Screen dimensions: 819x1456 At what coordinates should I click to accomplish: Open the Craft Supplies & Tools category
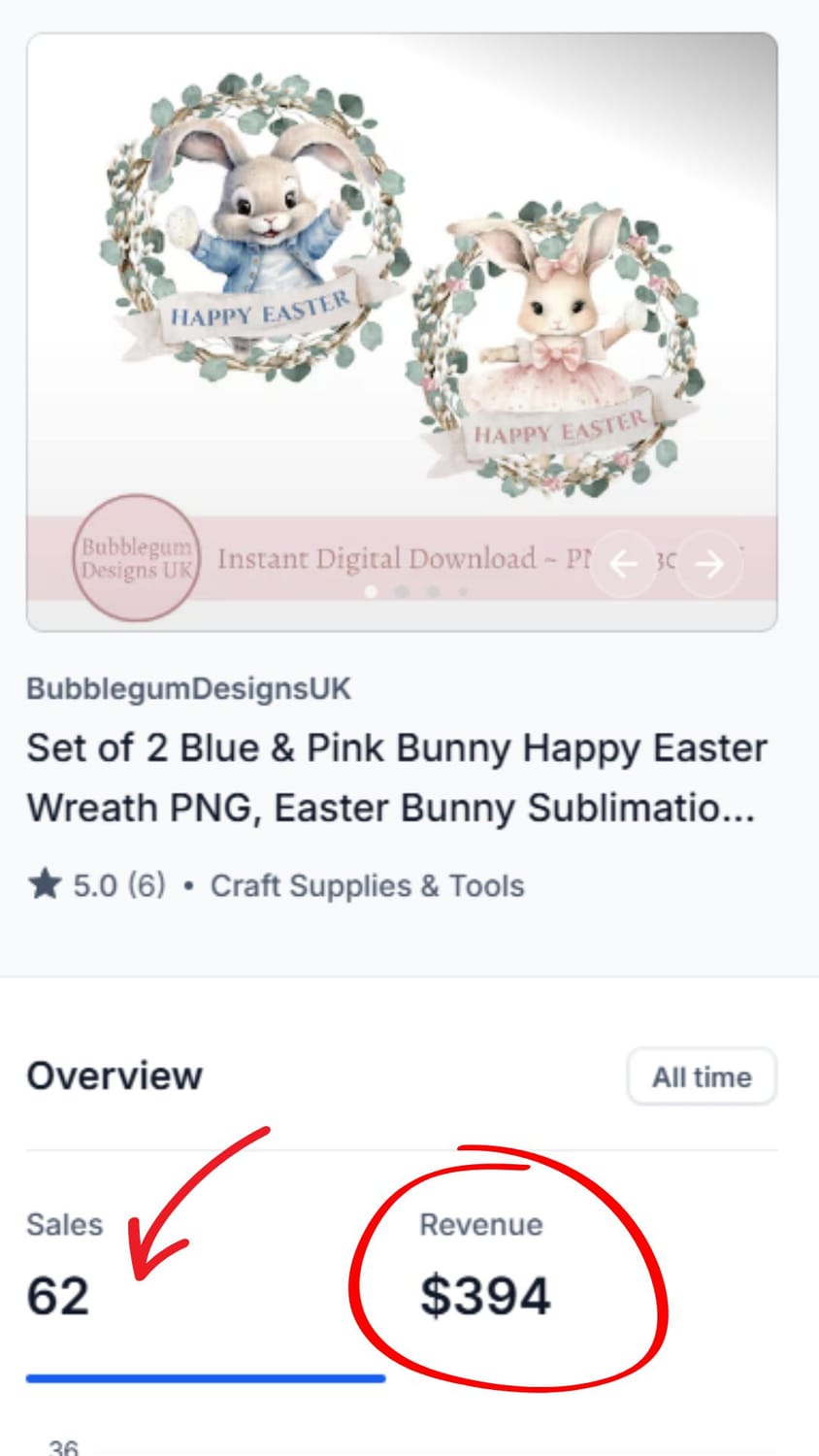click(x=367, y=885)
